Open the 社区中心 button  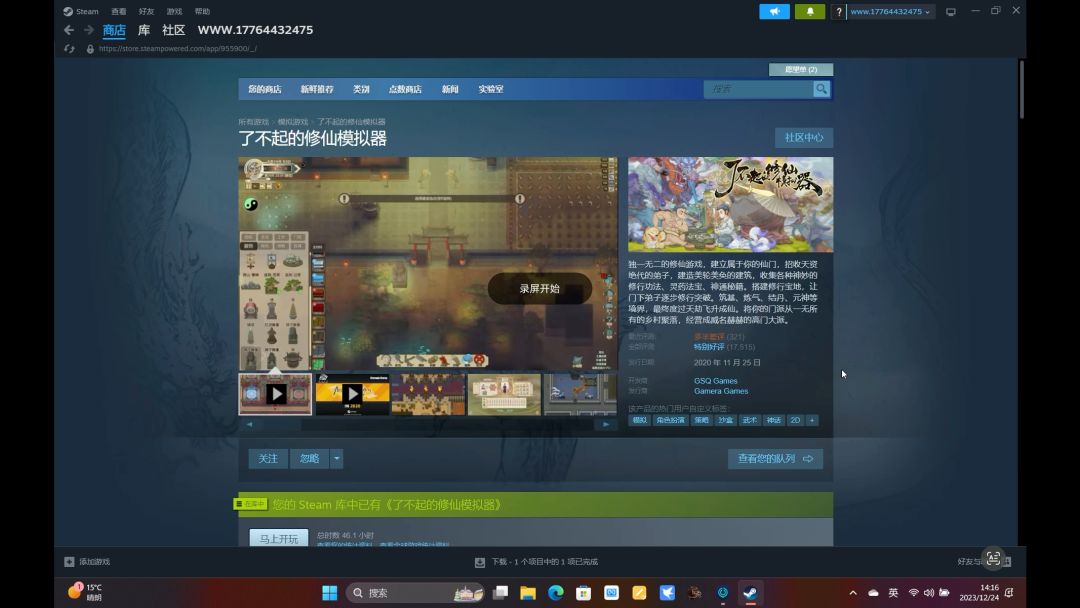click(x=804, y=138)
